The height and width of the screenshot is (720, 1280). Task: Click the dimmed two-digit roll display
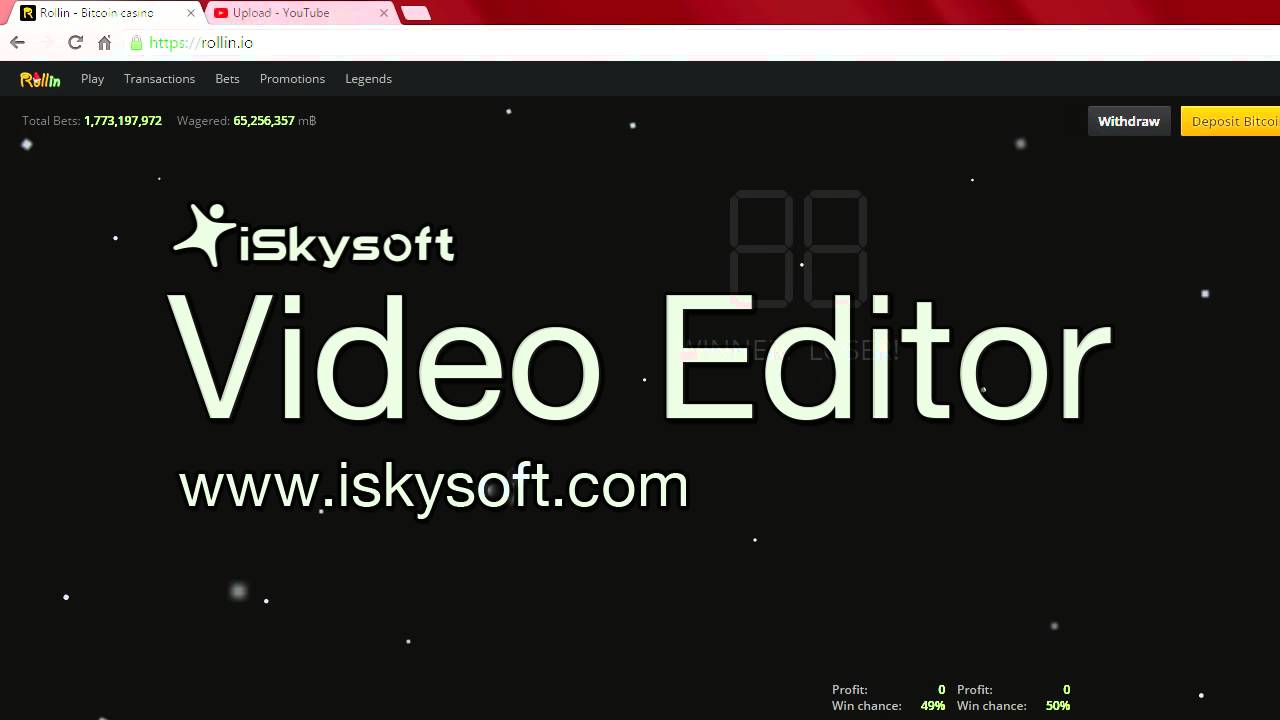click(x=798, y=250)
